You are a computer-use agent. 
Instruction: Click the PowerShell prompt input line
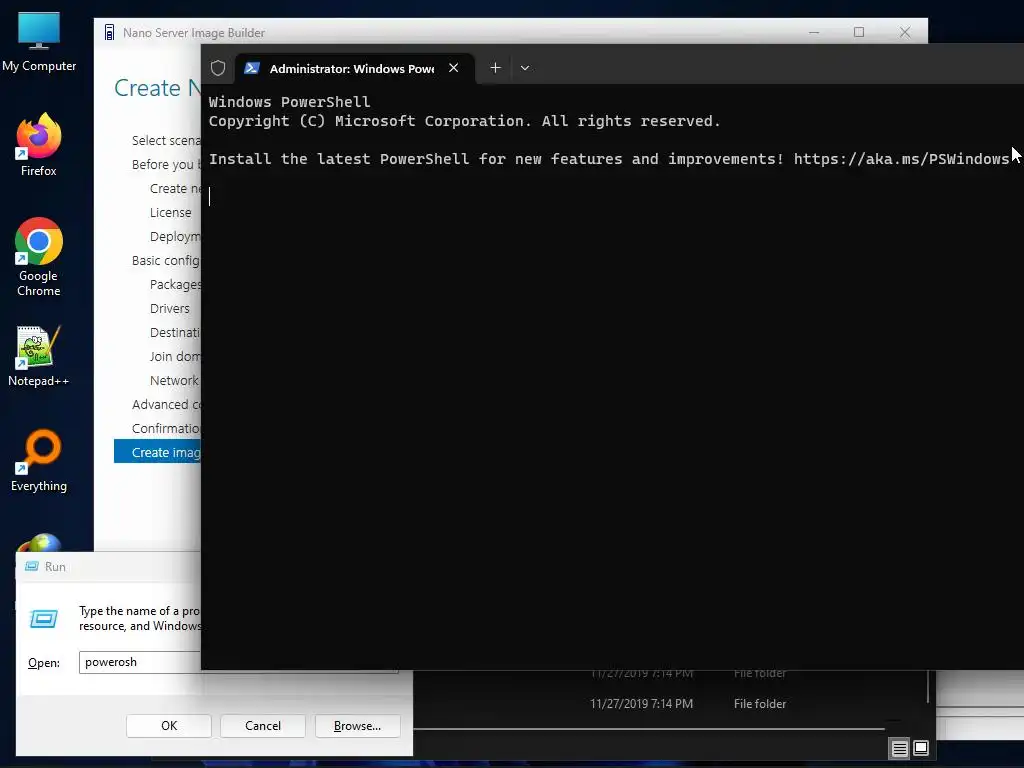612,197
